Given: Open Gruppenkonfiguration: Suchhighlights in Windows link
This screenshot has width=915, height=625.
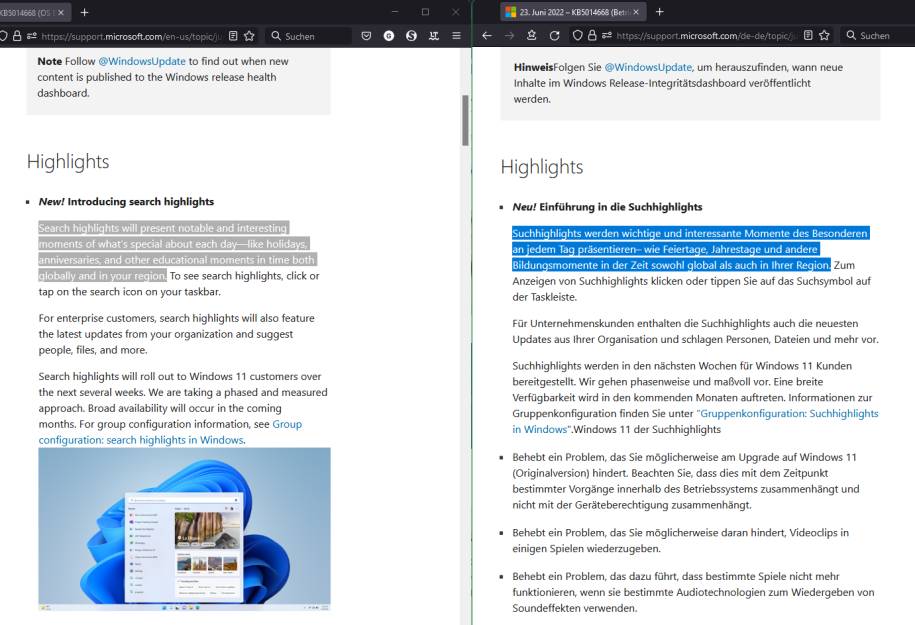Looking at the screenshot, I should coord(696,421).
